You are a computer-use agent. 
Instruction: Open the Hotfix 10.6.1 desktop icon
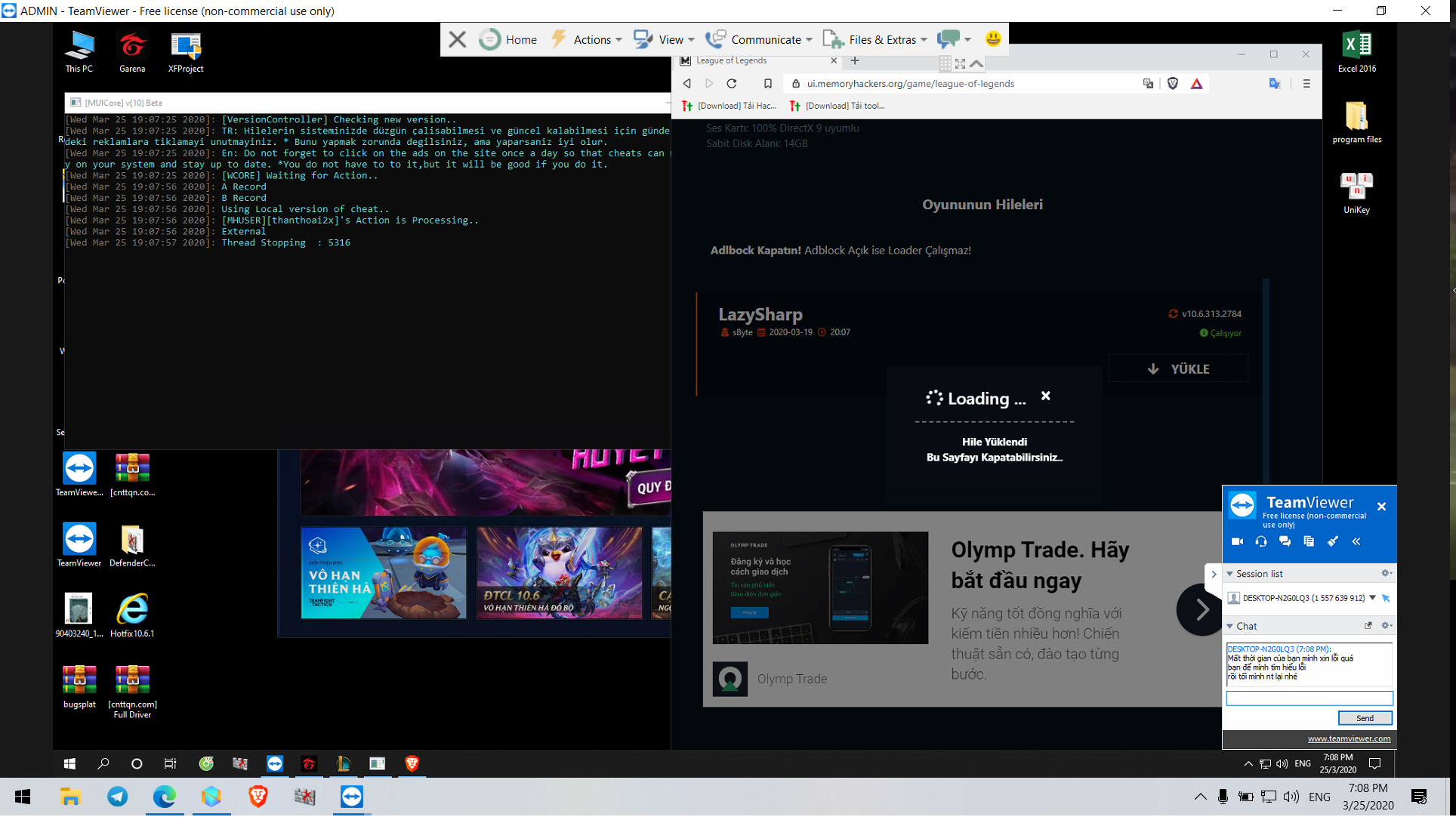132,615
